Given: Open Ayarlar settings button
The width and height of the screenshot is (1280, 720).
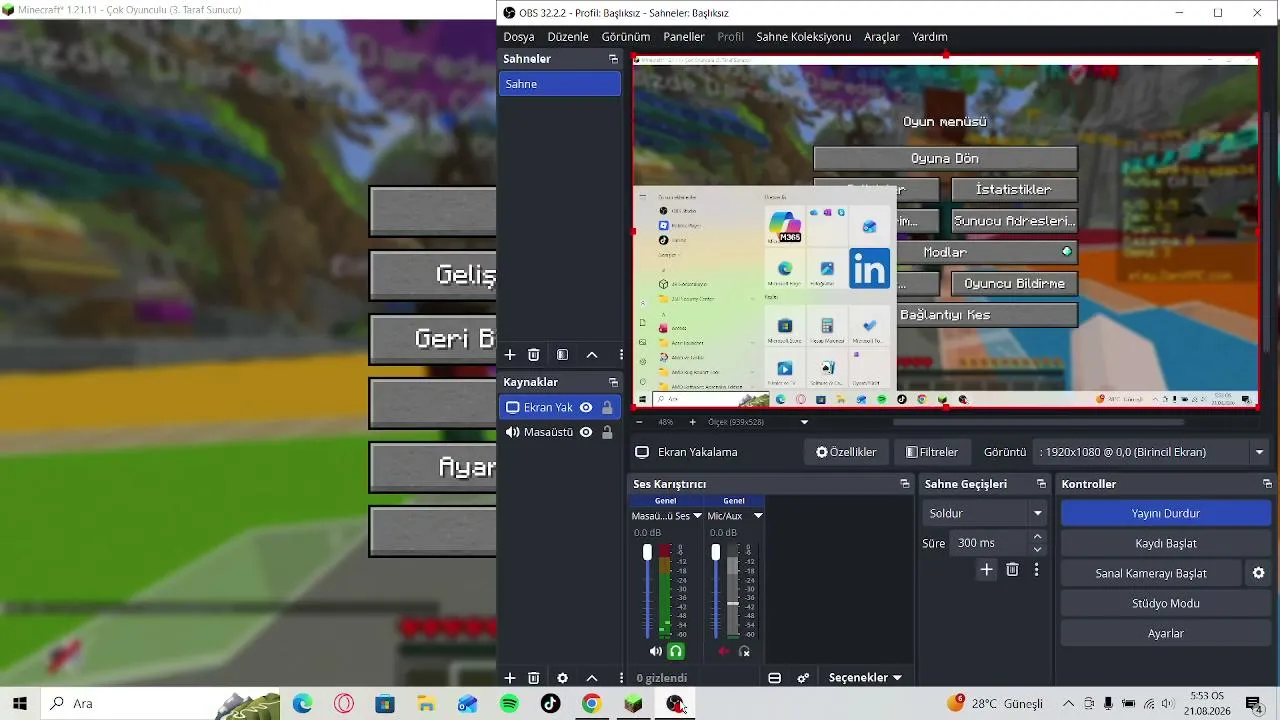Looking at the screenshot, I should [1166, 633].
